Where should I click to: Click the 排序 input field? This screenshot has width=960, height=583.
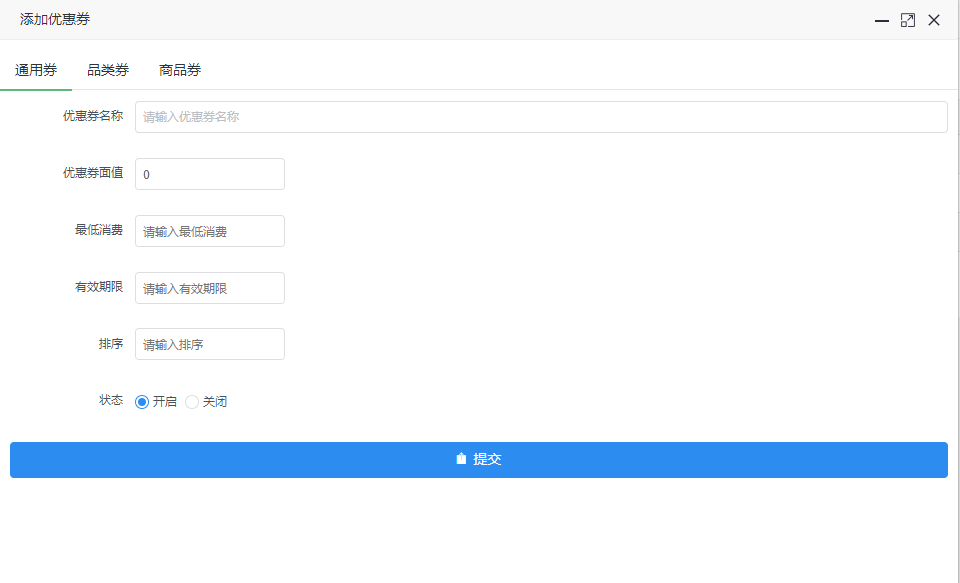(x=210, y=344)
